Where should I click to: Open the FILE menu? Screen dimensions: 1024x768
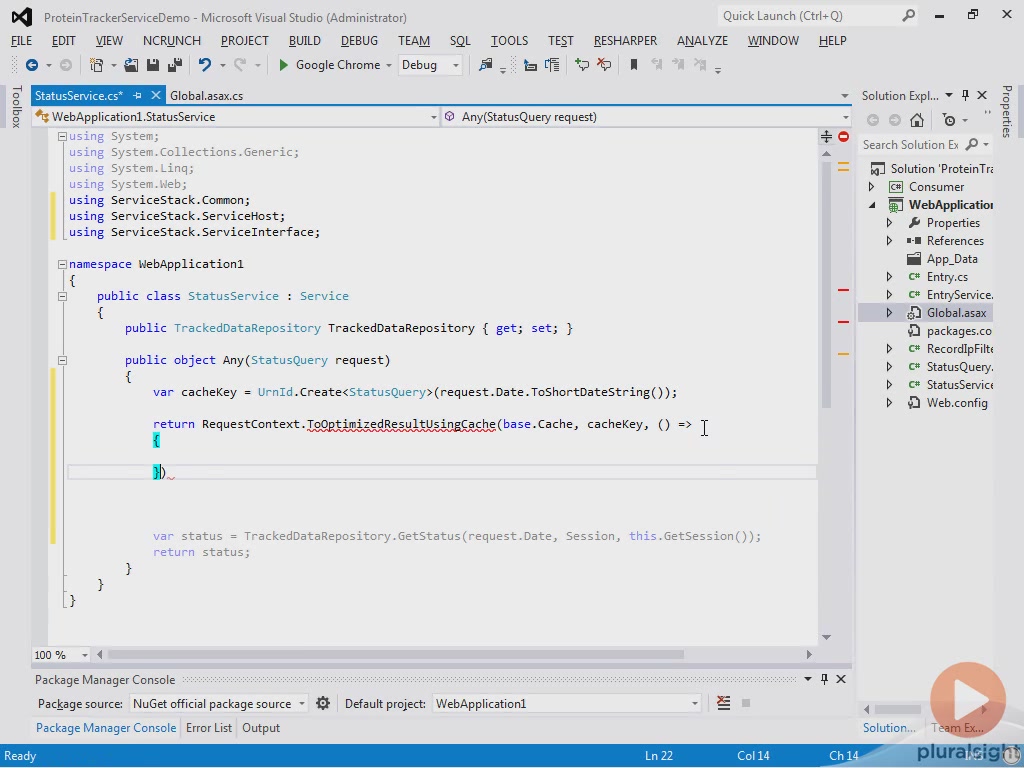22,40
